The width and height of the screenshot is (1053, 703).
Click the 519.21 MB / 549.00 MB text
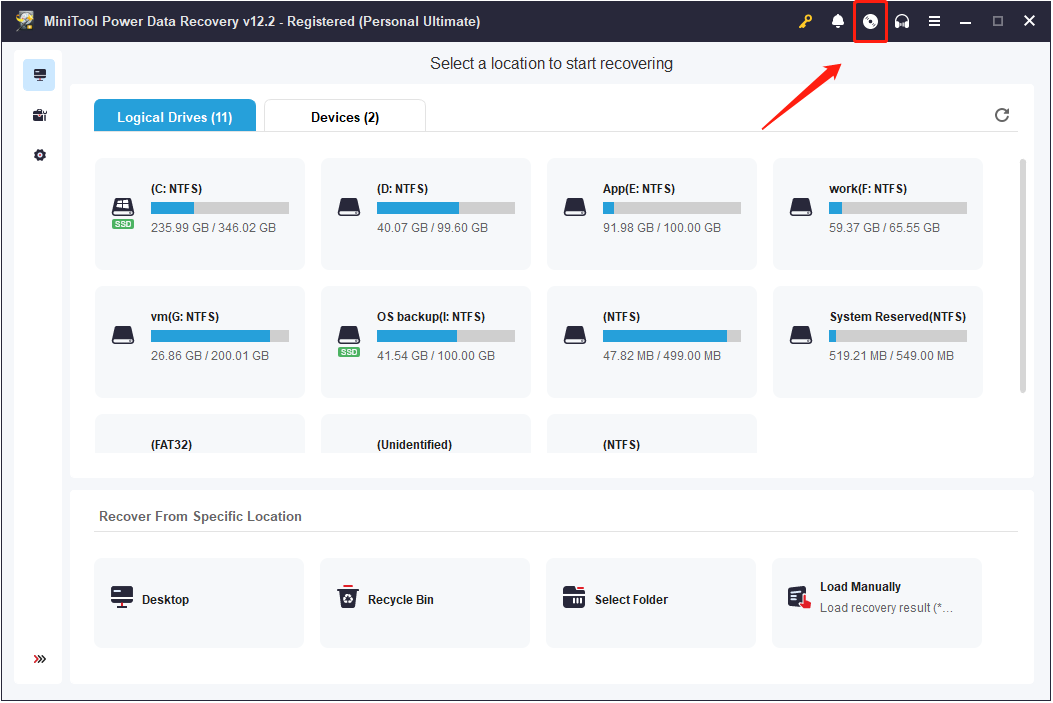coord(891,356)
